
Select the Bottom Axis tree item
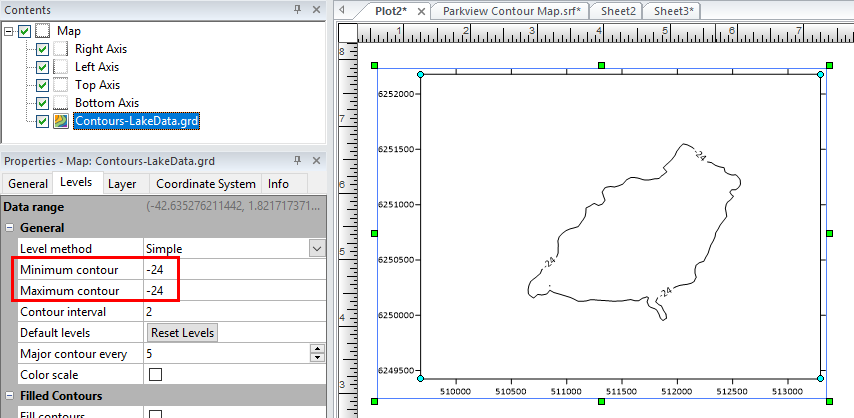pyautogui.click(x=107, y=103)
